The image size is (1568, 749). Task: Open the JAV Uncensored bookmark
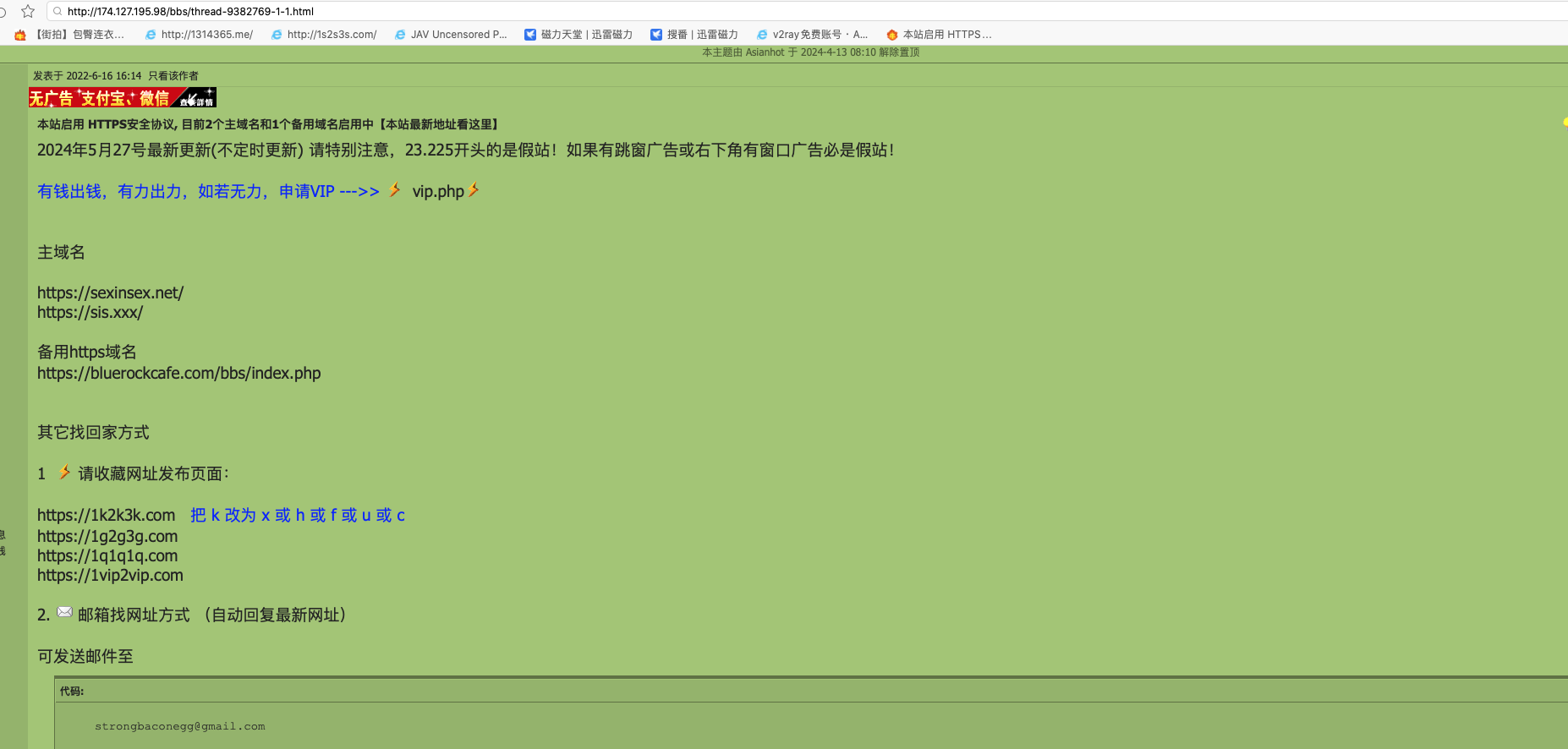pyautogui.click(x=451, y=35)
